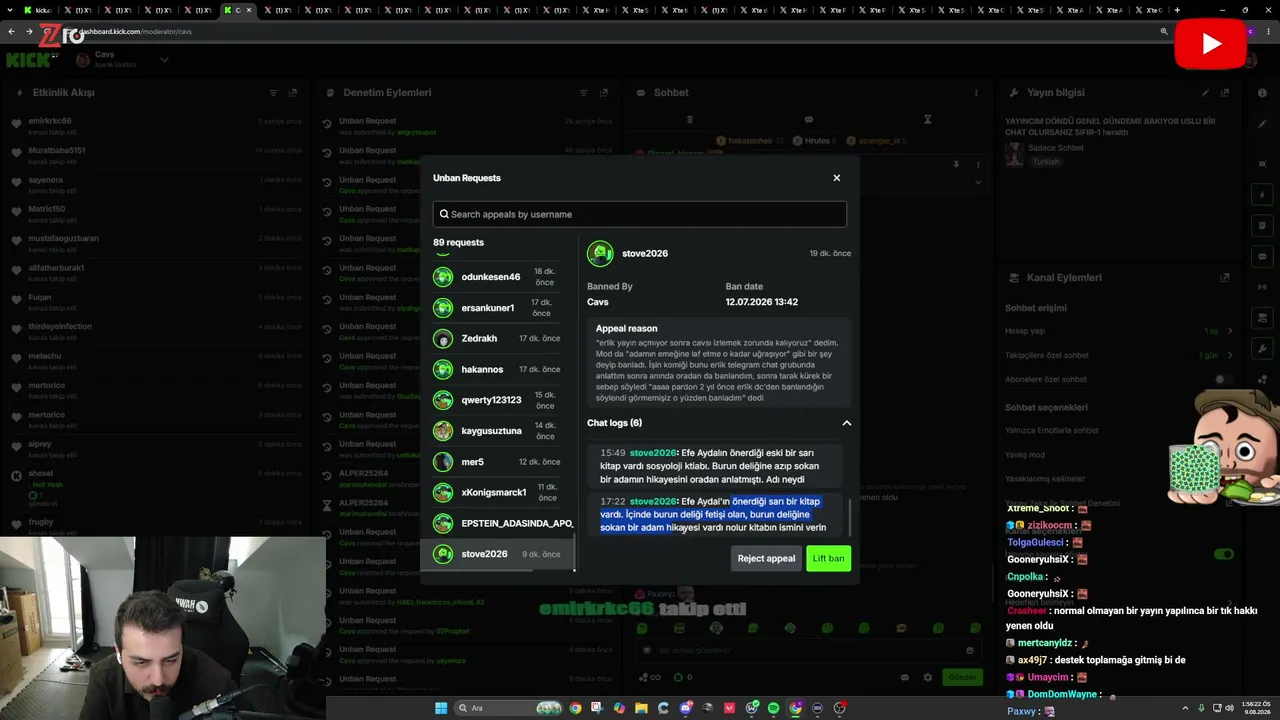Click the ban date 12.07.2026 13:42
Viewport: 1280px width, 720px height.
(x=761, y=302)
